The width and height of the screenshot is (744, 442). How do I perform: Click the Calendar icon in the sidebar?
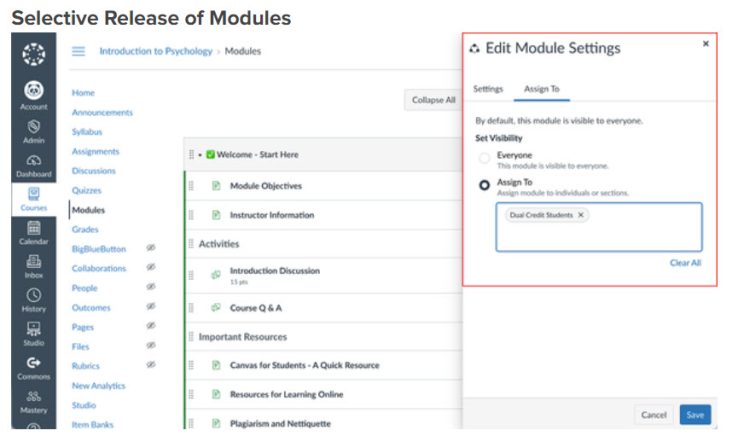[x=33, y=228]
